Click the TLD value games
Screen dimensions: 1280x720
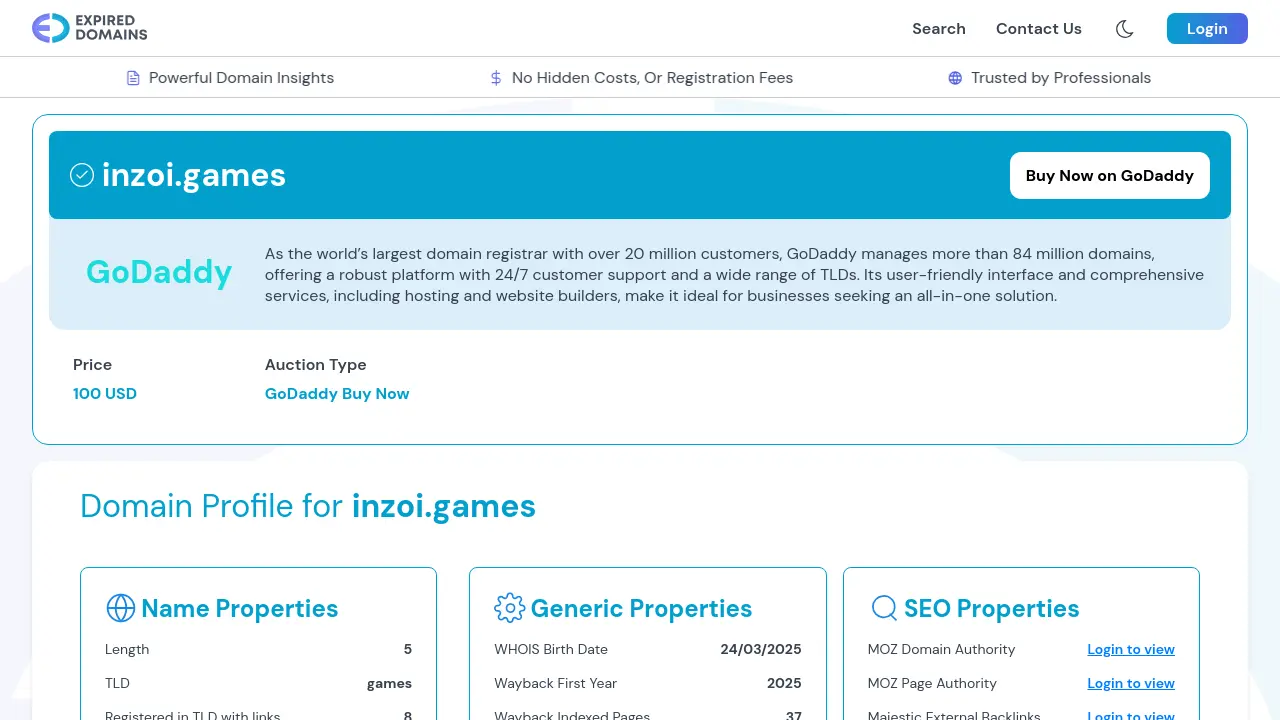click(389, 683)
